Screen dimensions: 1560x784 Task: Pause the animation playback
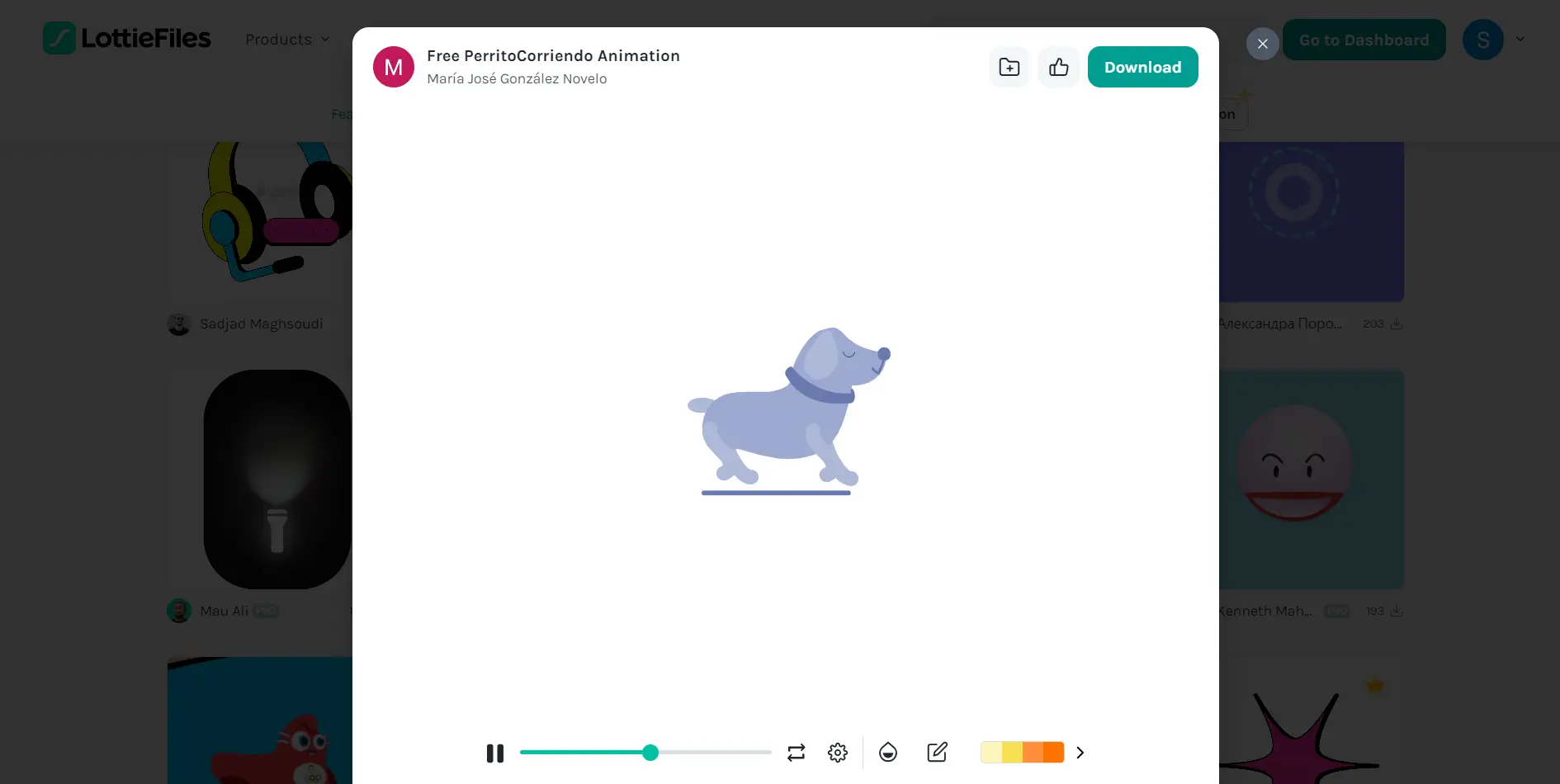coord(495,753)
